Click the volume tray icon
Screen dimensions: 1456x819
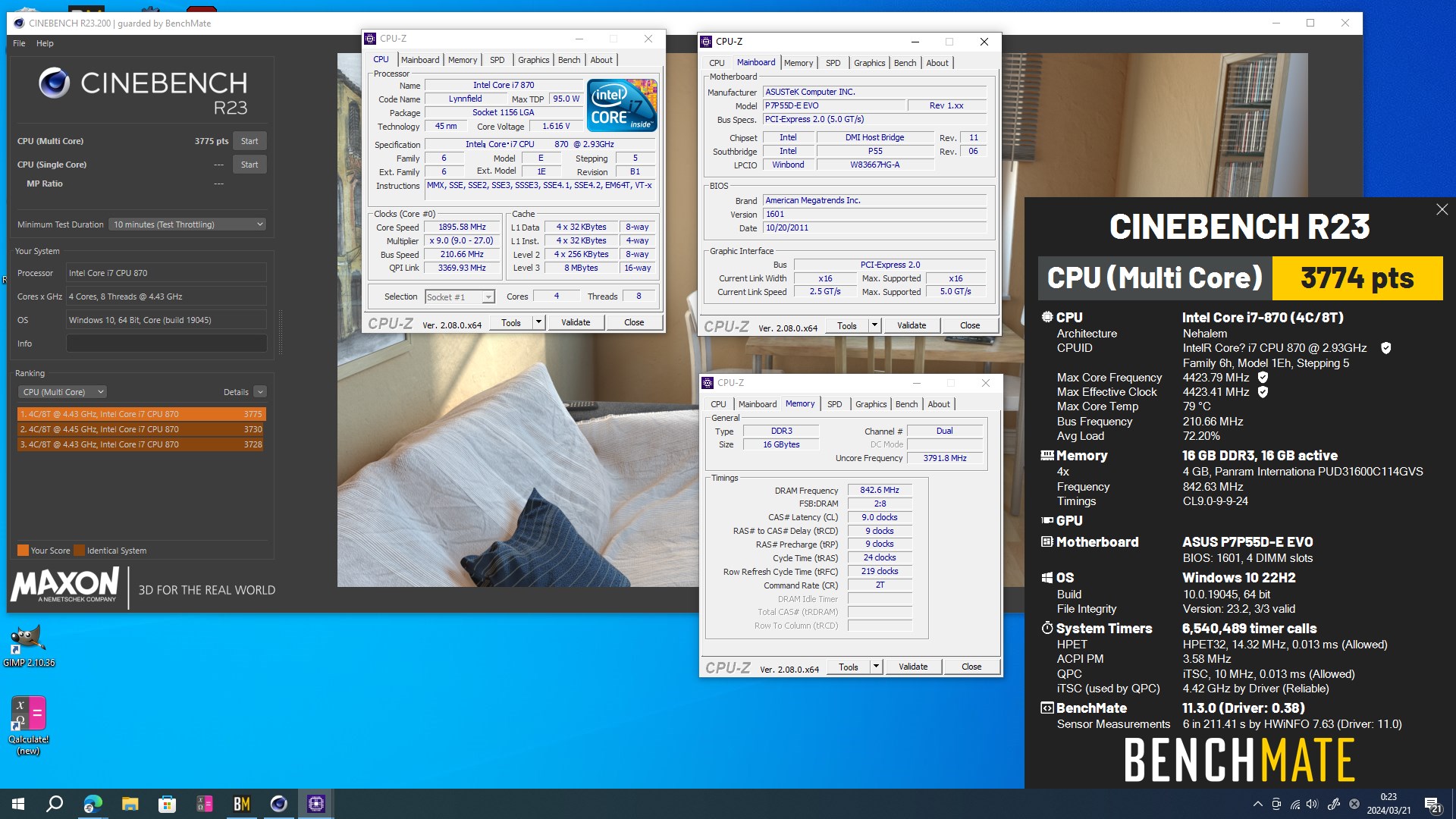coord(1313,804)
